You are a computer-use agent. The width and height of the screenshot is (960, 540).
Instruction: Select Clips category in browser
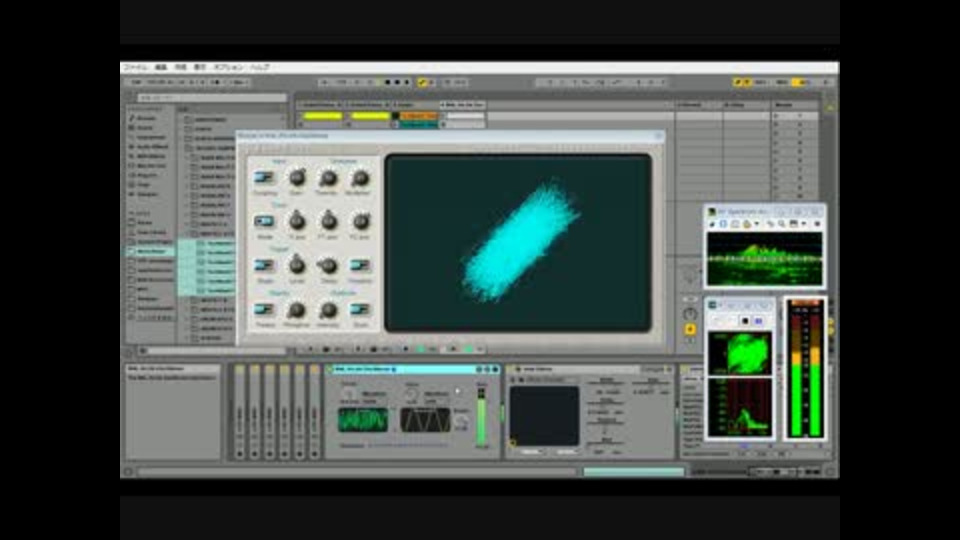143,184
